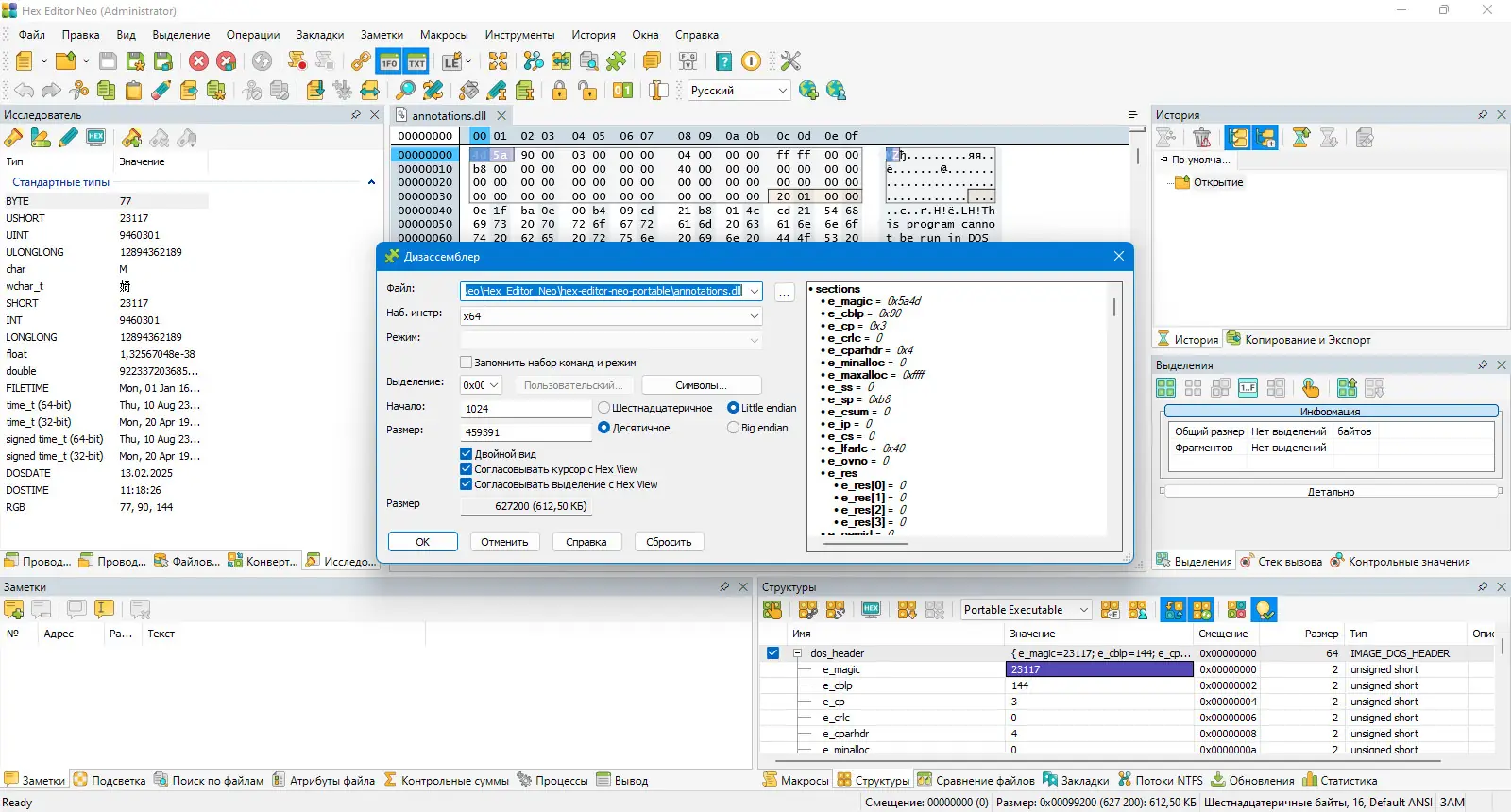Open the 'Инструменты' menu
Screen dimensions: 1511x812
tap(519, 35)
